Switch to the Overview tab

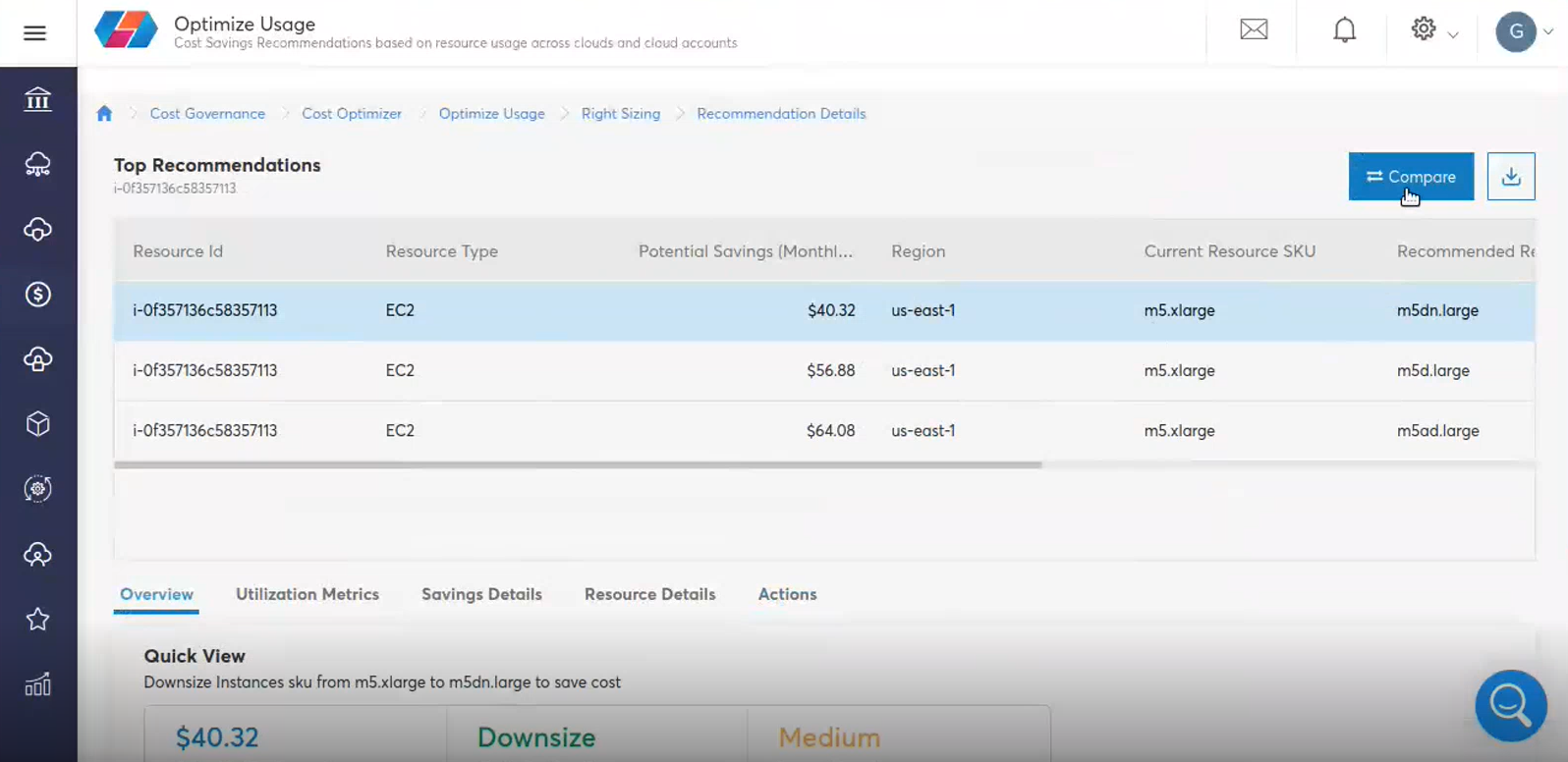156,594
